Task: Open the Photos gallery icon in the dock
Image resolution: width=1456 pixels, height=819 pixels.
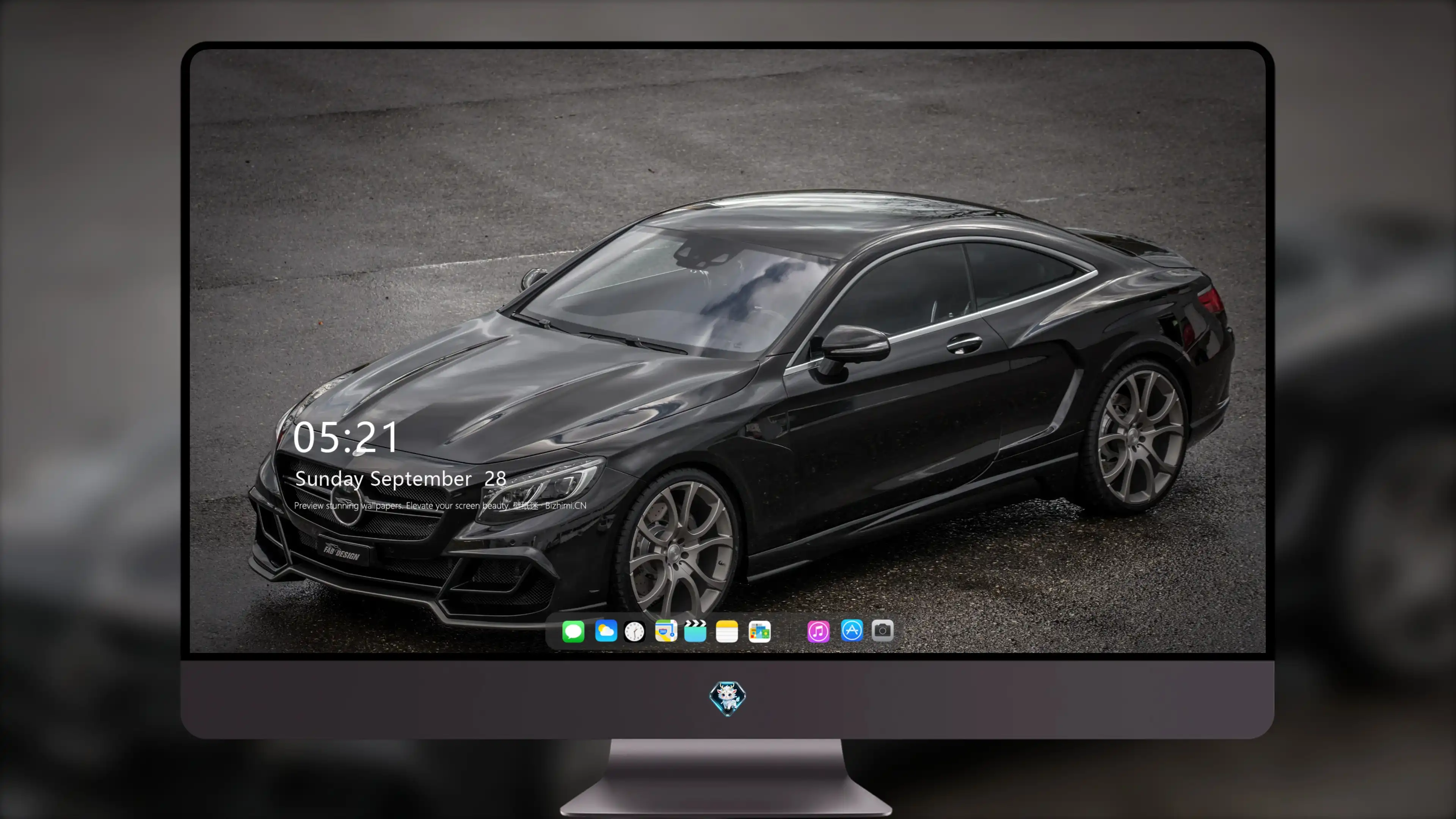Action: pos(759,631)
